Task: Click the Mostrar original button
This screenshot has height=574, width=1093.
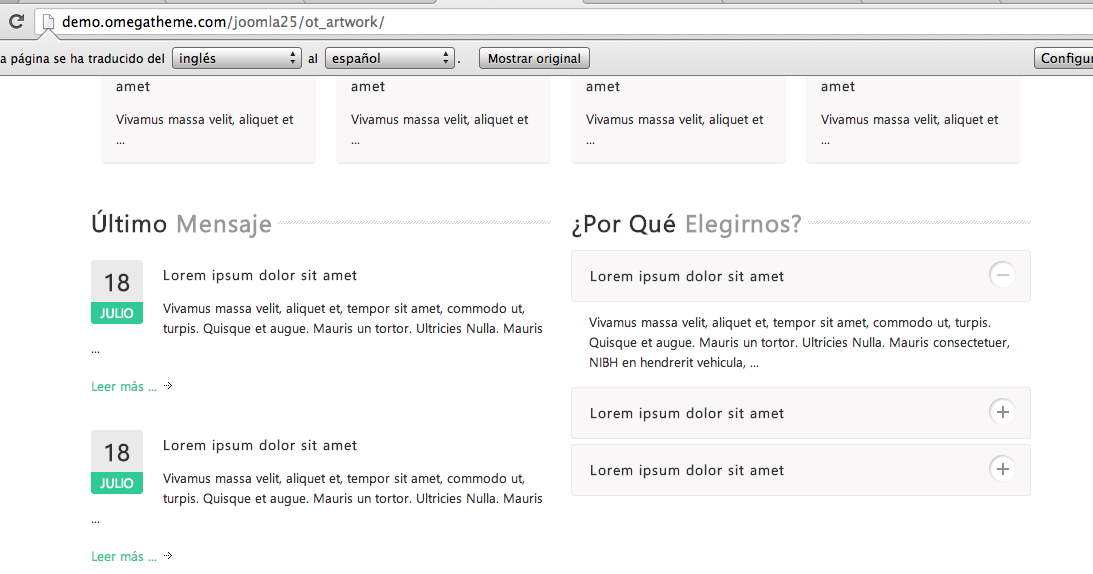Action: click(x=534, y=59)
